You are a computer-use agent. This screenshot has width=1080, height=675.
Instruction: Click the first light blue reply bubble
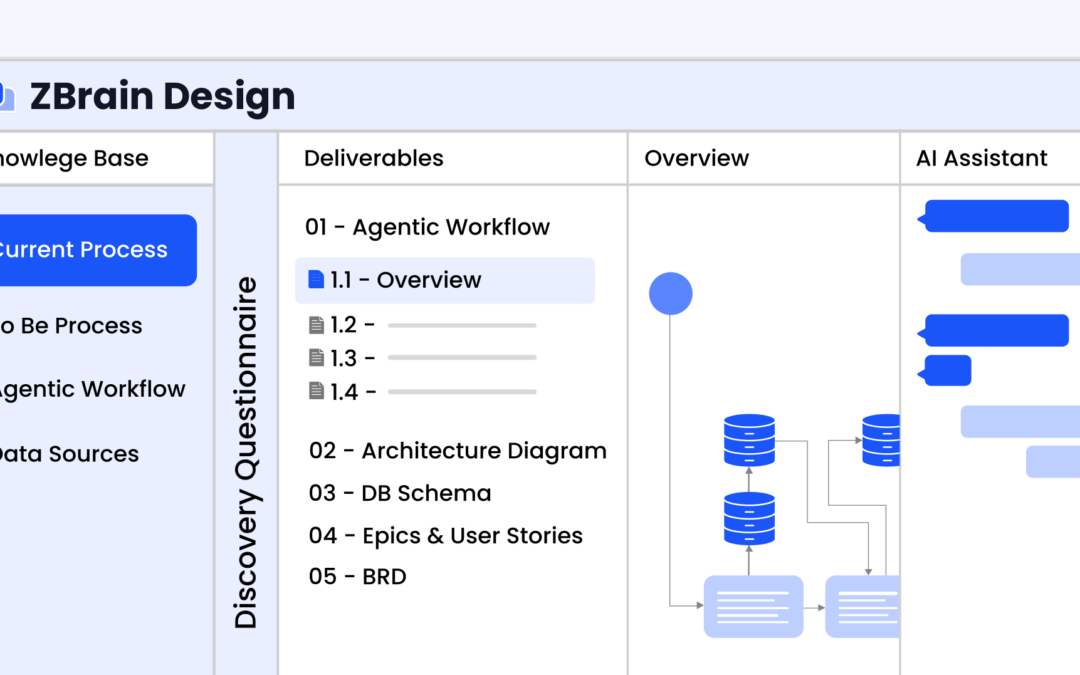pos(1020,269)
